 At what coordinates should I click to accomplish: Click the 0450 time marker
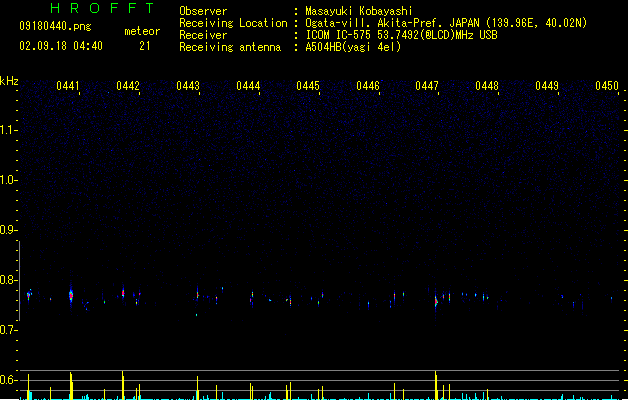[x=607, y=86]
